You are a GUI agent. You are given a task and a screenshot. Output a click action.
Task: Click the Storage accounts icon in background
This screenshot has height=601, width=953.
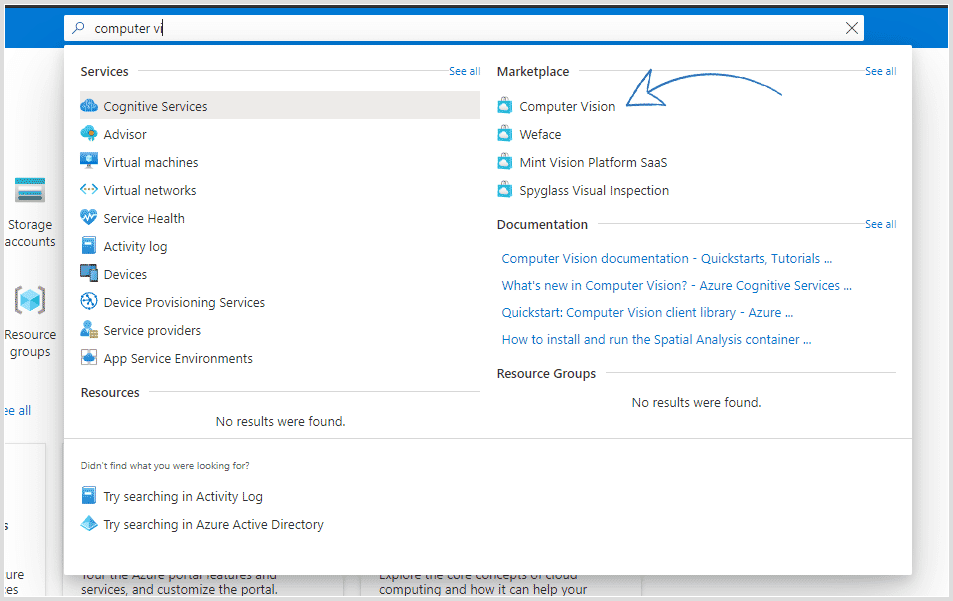click(30, 190)
